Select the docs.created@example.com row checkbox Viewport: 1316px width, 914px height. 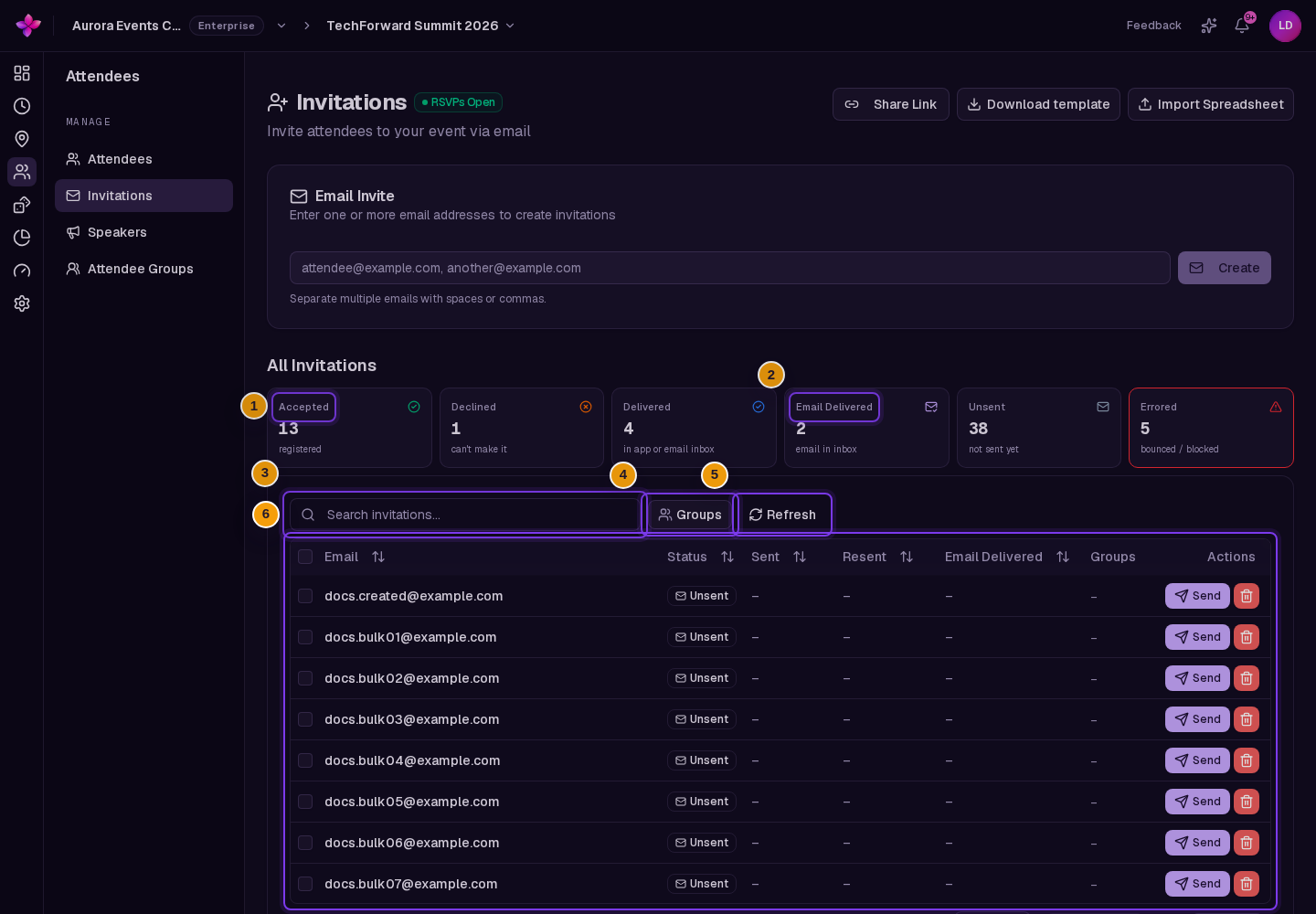305,596
